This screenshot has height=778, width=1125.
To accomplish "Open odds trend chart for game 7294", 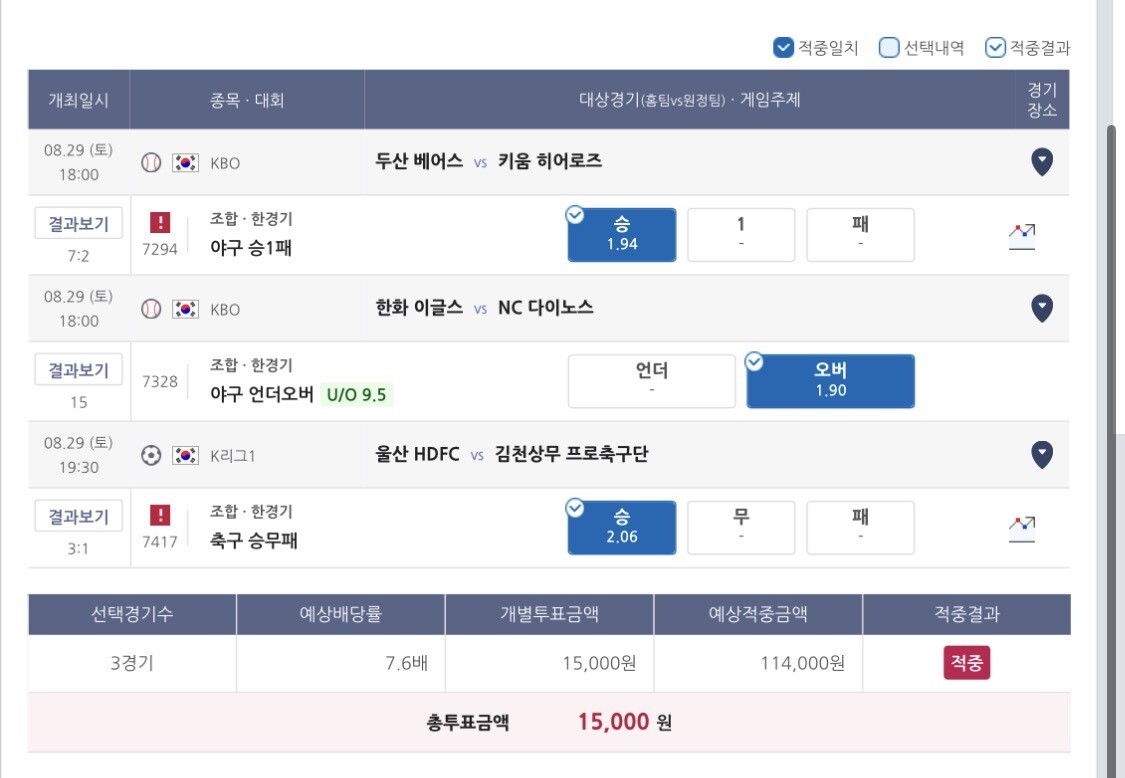I will [x=1022, y=236].
